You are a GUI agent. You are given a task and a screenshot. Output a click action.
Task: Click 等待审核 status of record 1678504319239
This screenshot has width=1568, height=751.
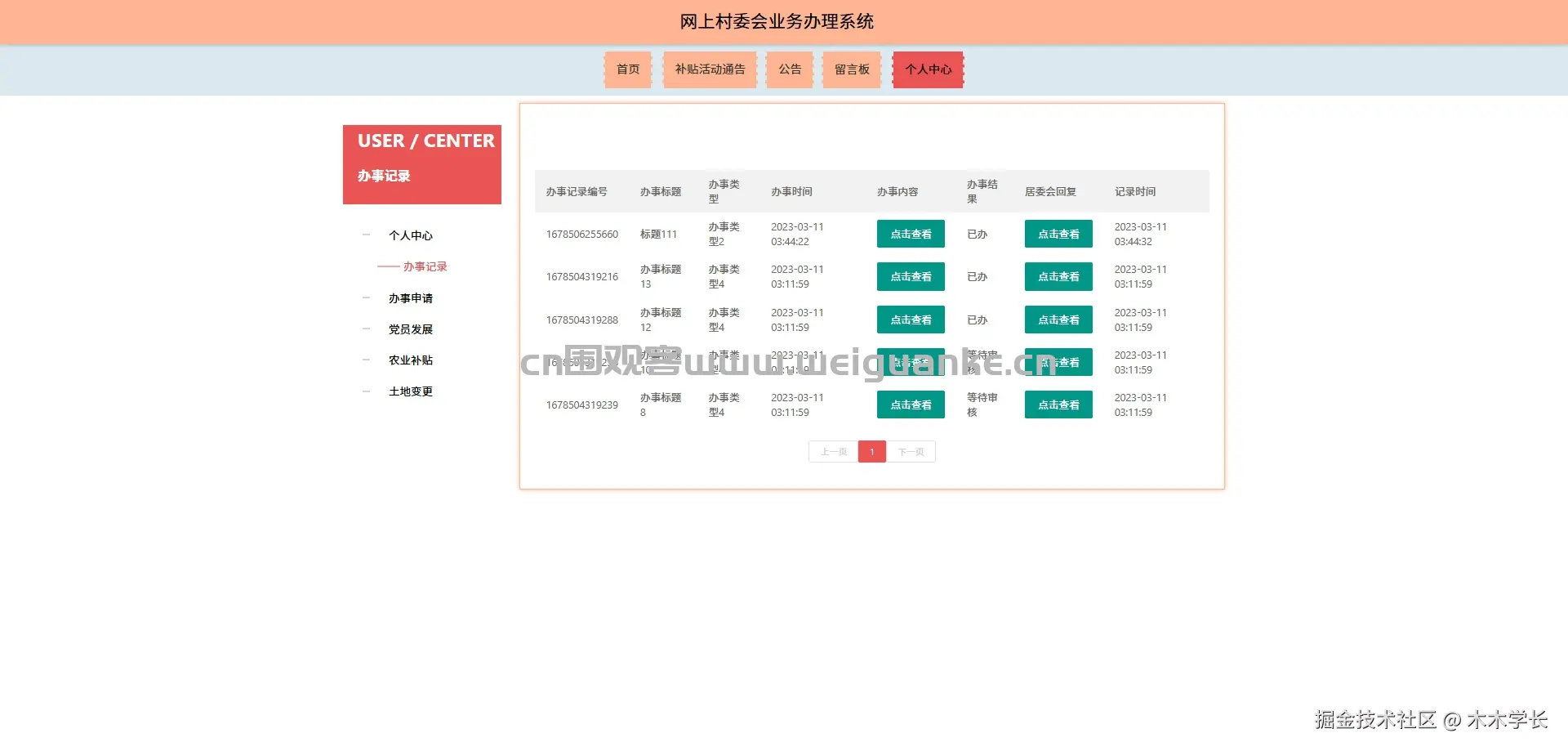click(x=982, y=405)
